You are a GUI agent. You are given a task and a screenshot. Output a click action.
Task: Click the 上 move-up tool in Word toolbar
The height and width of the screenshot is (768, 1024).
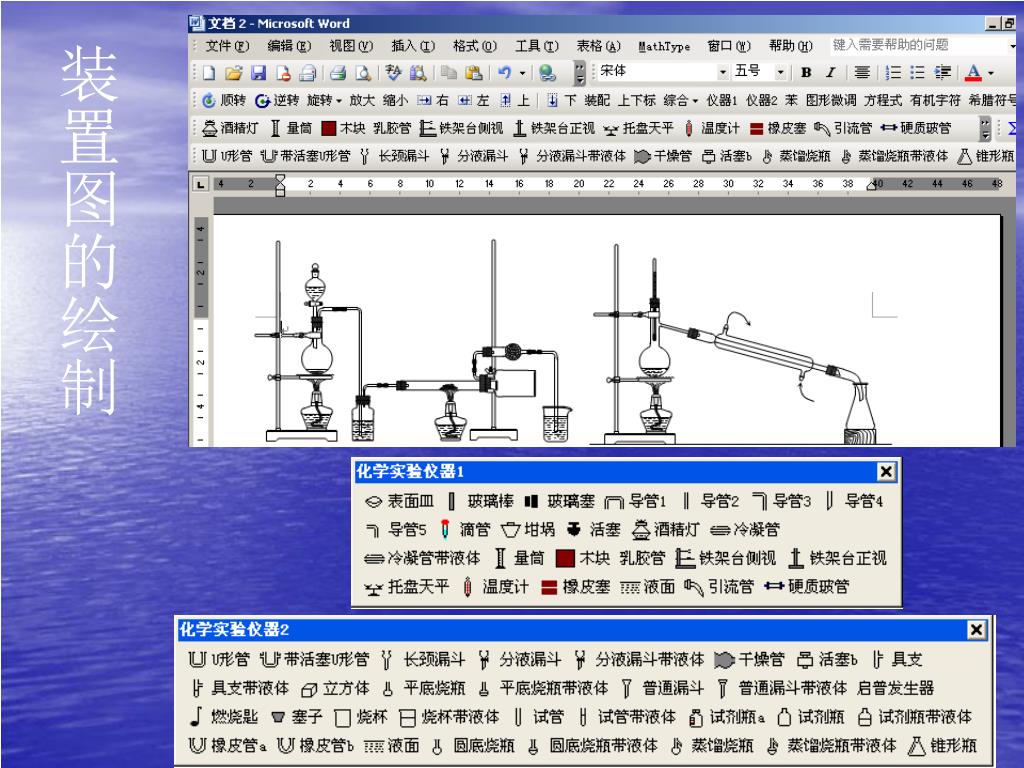pos(515,100)
